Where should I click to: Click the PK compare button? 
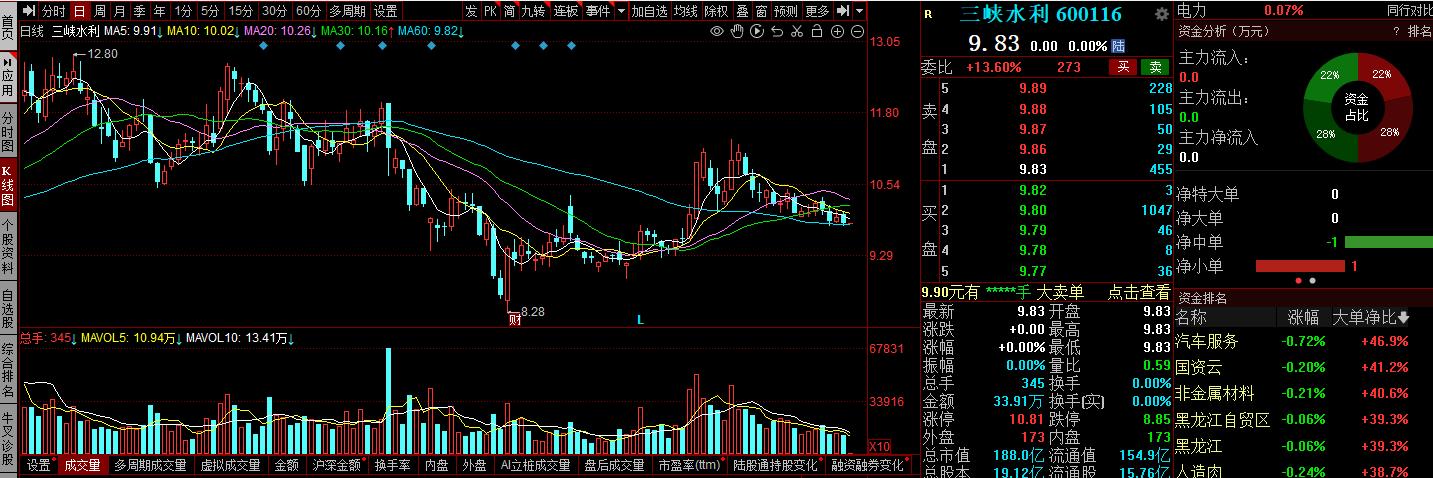coord(490,11)
